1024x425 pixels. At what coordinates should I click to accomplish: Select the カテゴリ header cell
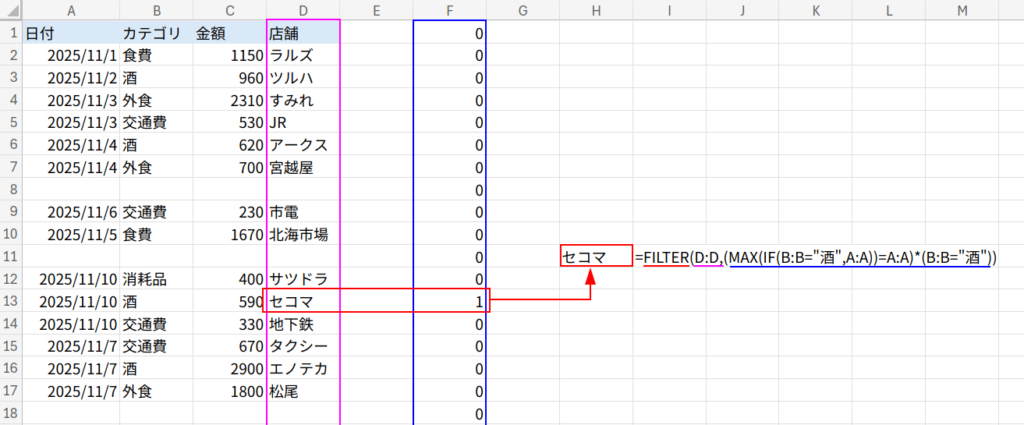(x=151, y=33)
